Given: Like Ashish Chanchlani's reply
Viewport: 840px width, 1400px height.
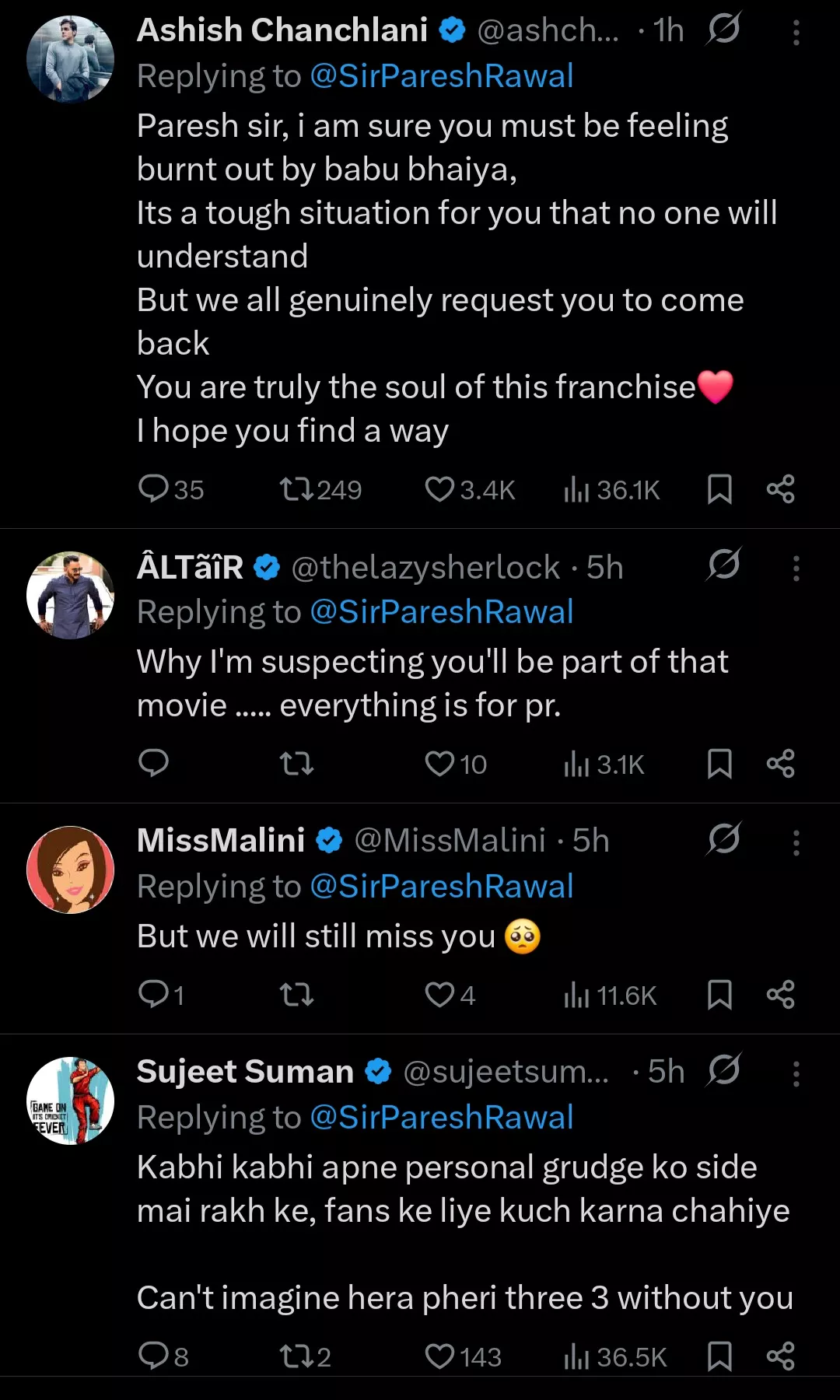Looking at the screenshot, I should click(x=439, y=489).
